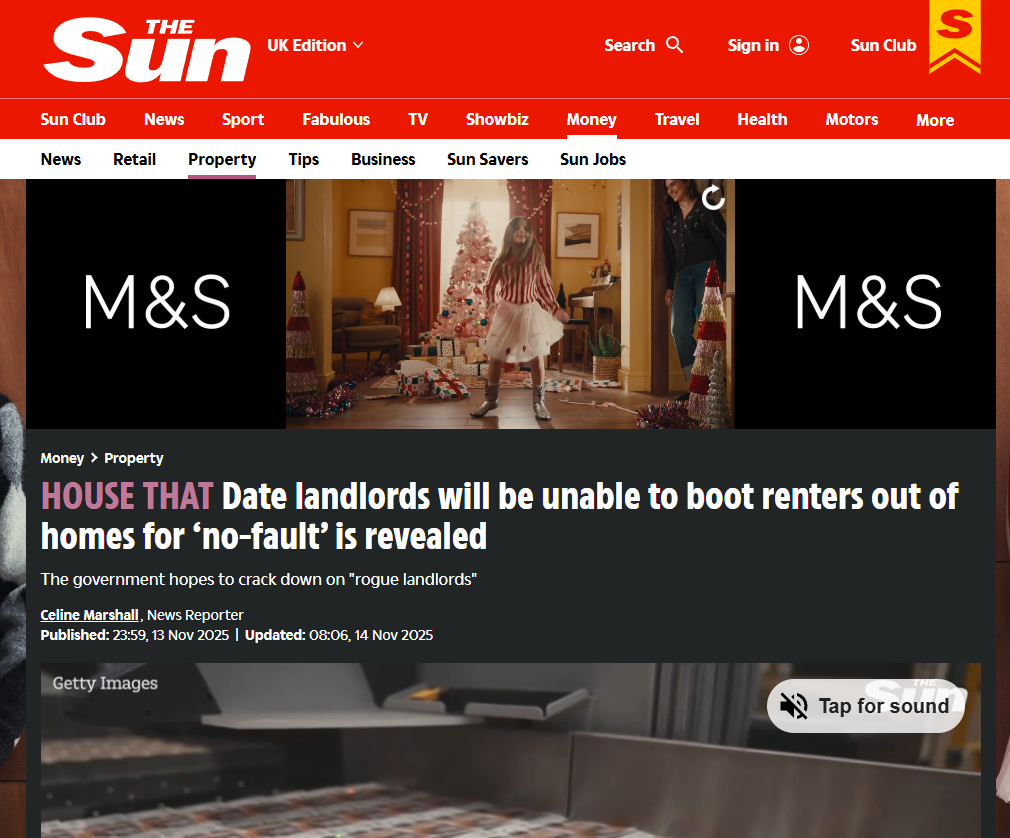Click the Sign in text link
The height and width of the screenshot is (838, 1010).
click(753, 45)
